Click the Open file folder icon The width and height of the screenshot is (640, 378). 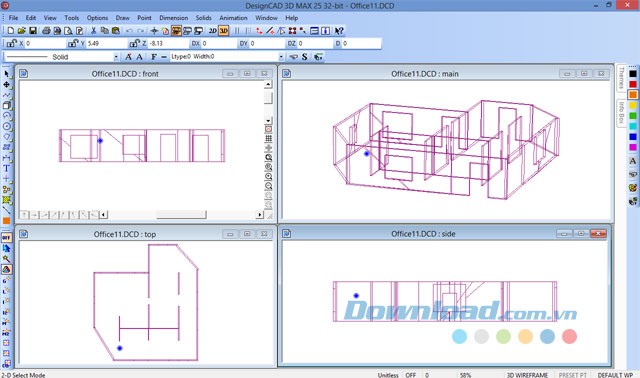[22, 31]
